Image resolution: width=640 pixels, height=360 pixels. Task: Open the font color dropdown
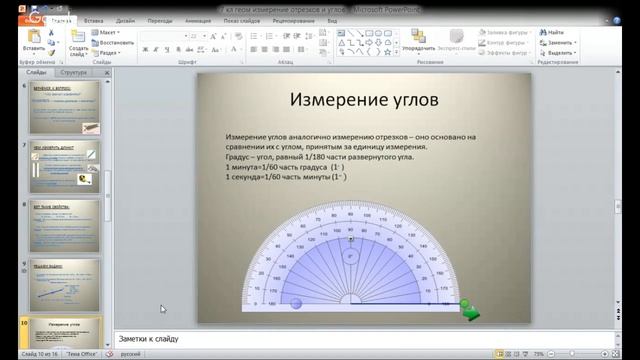tap(235, 49)
